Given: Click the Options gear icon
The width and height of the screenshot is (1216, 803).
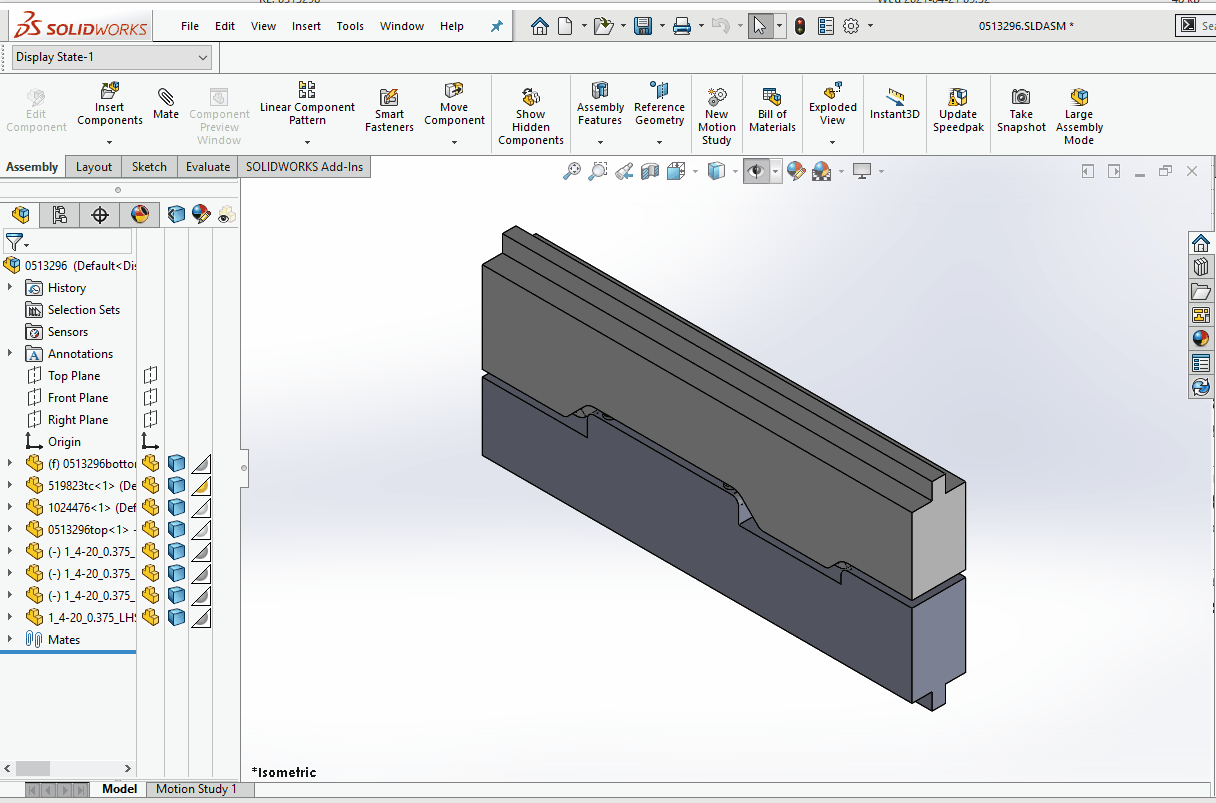Looking at the screenshot, I should (x=851, y=26).
